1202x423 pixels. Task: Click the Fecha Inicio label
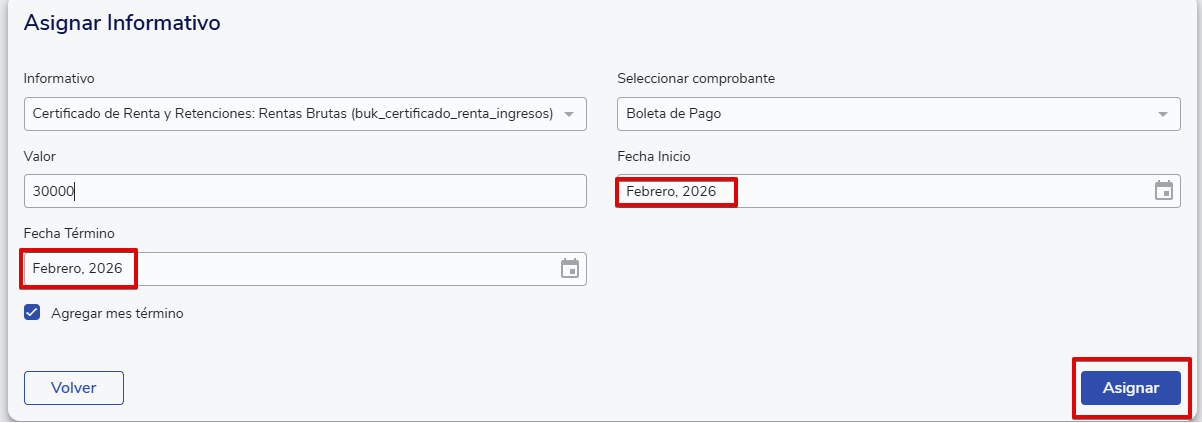(654, 156)
